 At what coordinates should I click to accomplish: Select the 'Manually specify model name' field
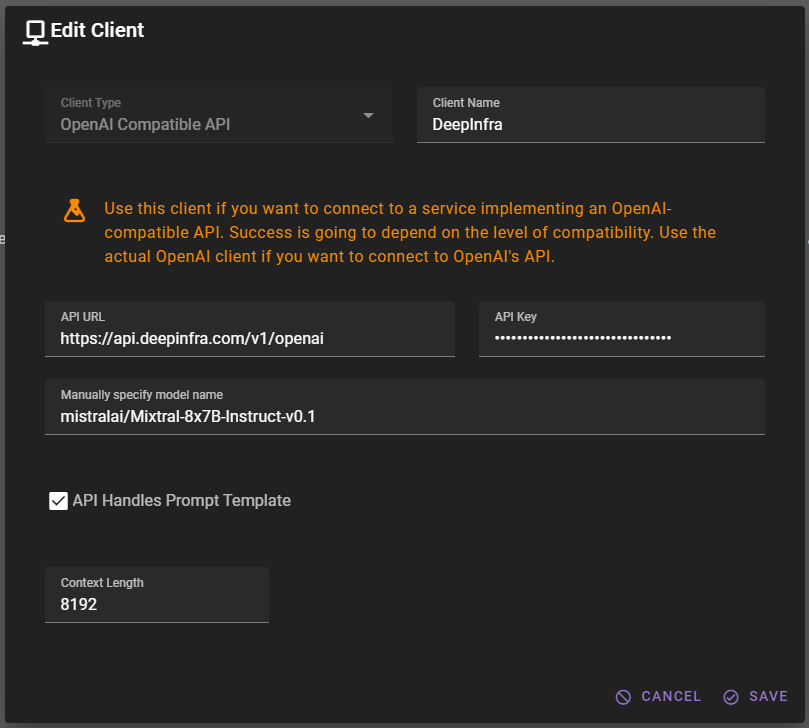point(404,416)
